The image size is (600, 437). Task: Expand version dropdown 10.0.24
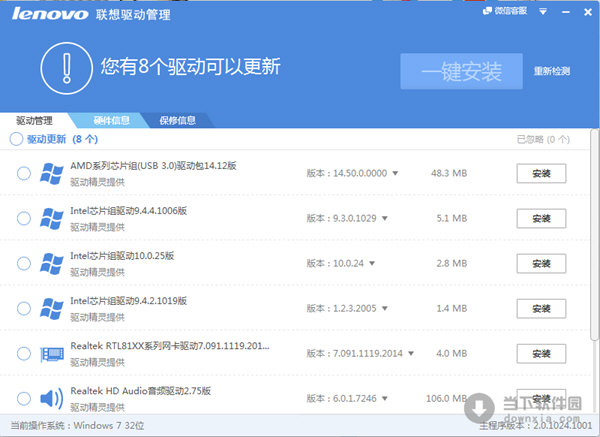pos(372,264)
